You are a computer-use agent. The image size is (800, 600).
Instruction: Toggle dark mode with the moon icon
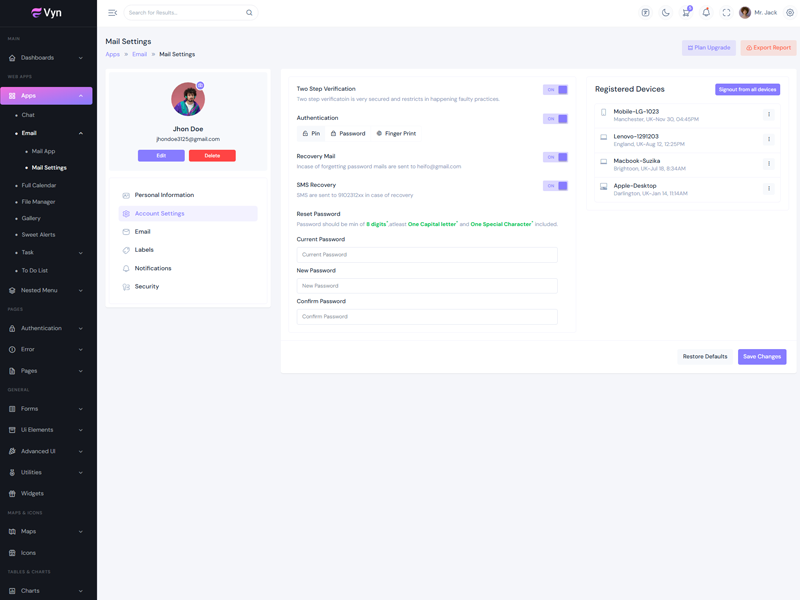(666, 13)
